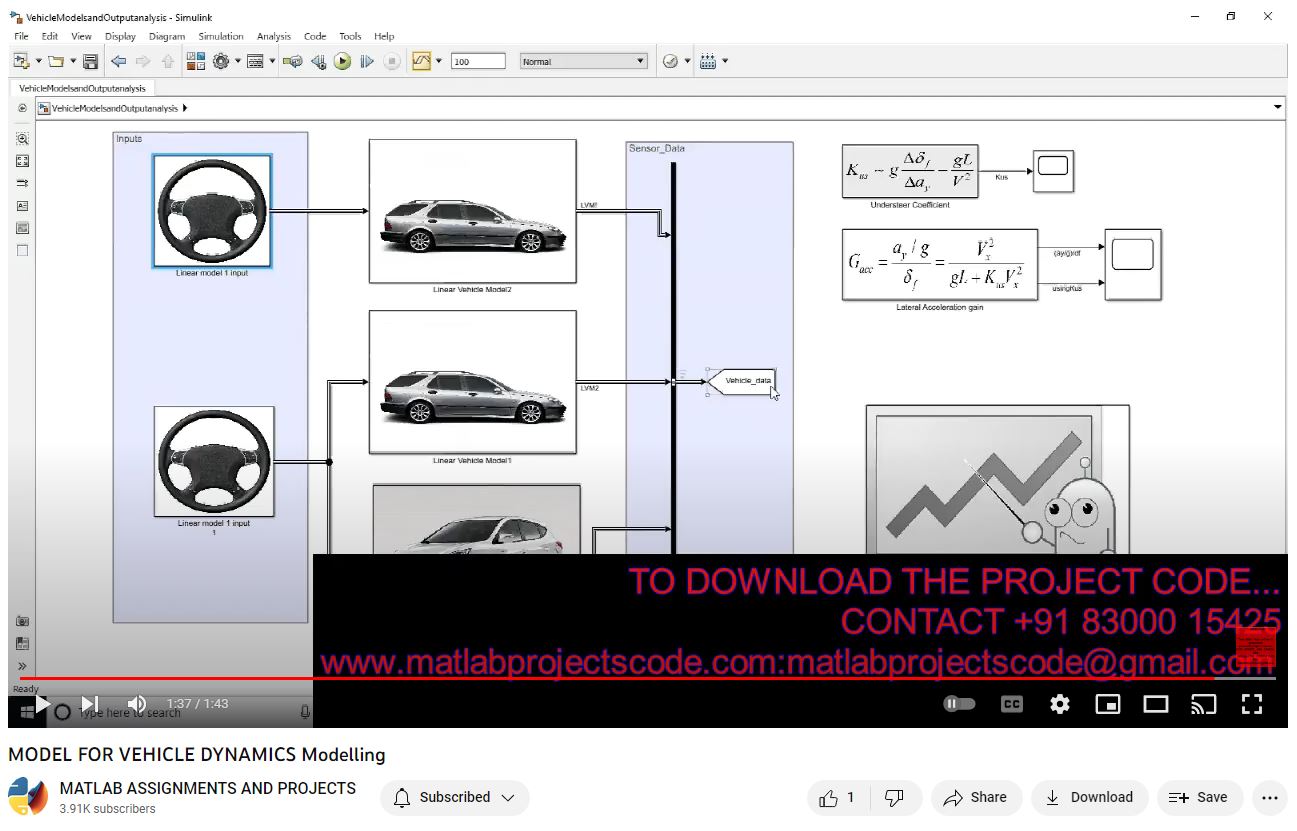The width and height of the screenshot is (1297, 831).
Task: Click the Run simulation button in Simulink toolbar
Action: (x=343, y=62)
